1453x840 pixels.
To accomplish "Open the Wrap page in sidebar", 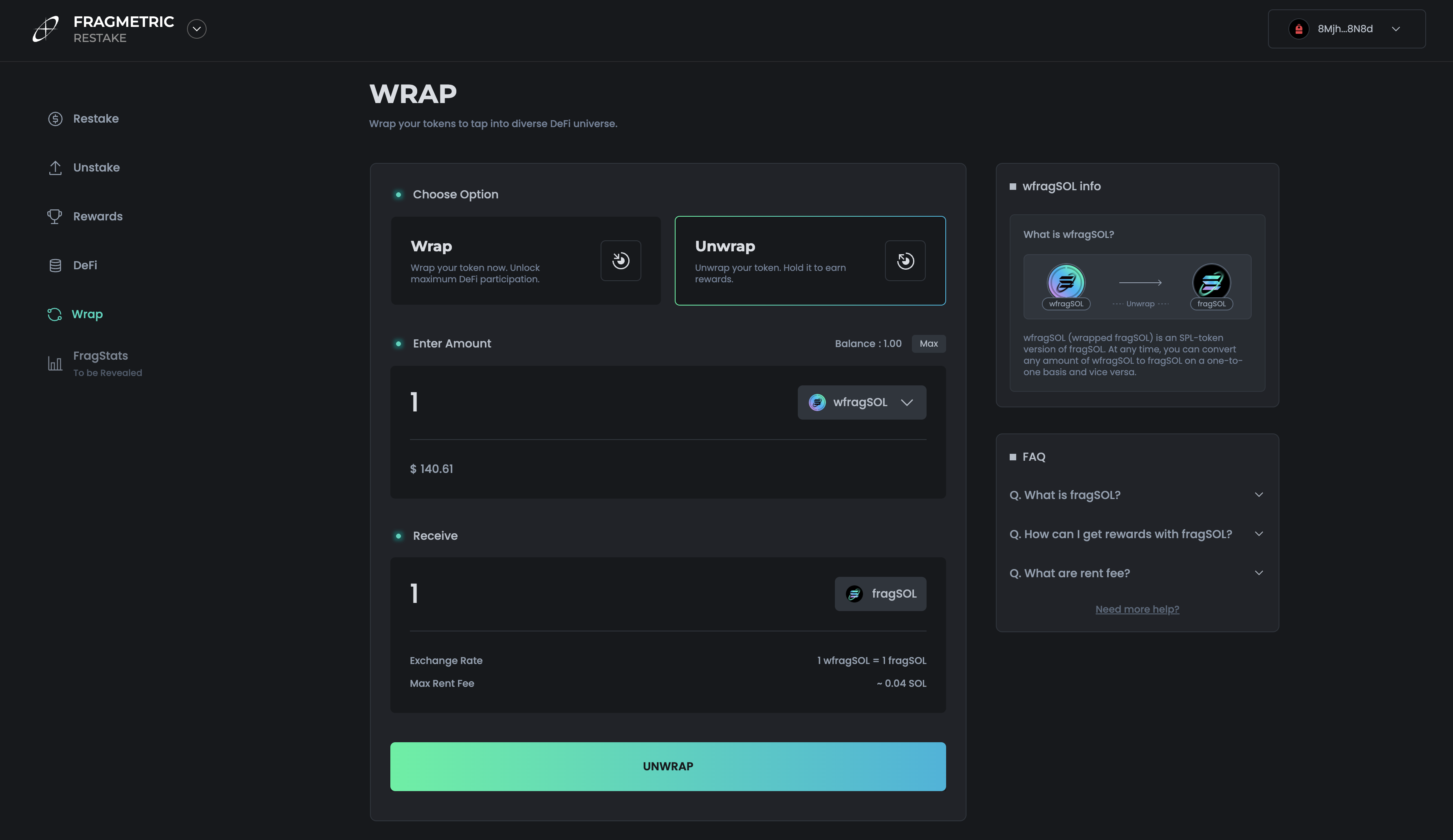I will tap(86, 314).
